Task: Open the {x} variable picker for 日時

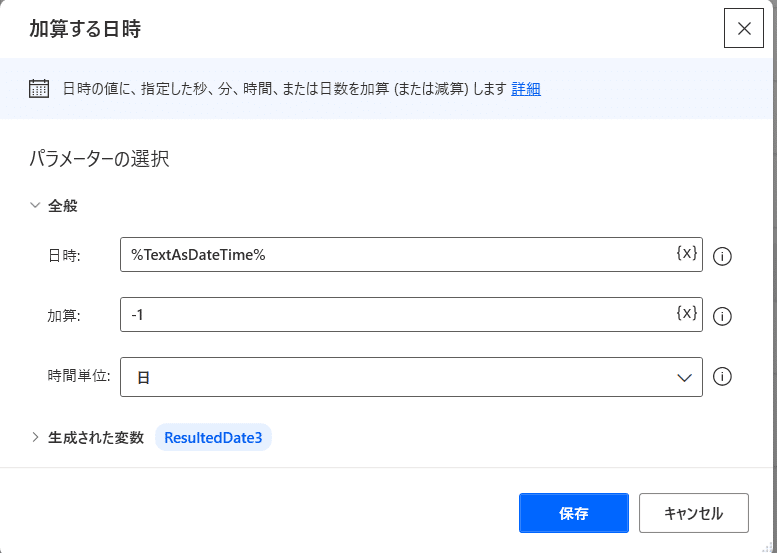Action: pos(687,253)
